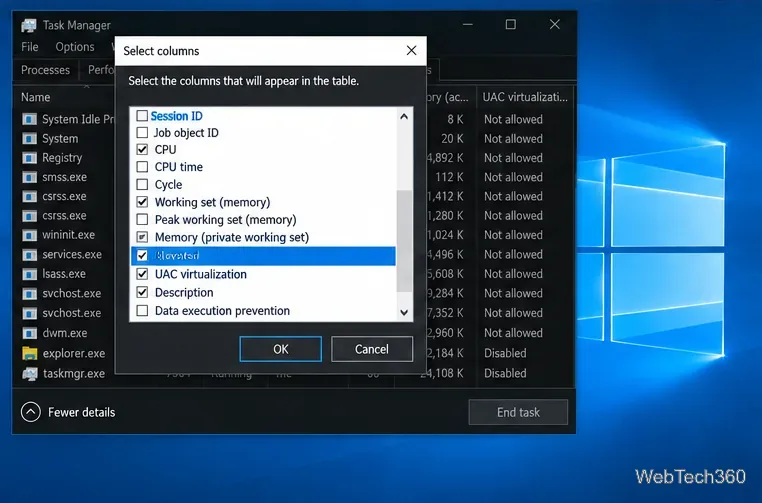Open the File menu
This screenshot has height=503, width=762.
(30, 47)
